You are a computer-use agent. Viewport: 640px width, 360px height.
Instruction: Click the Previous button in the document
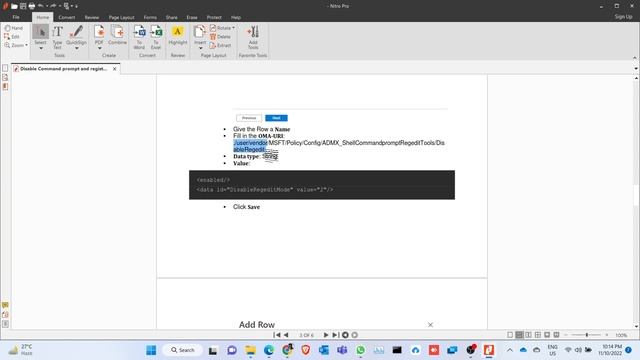click(x=249, y=118)
